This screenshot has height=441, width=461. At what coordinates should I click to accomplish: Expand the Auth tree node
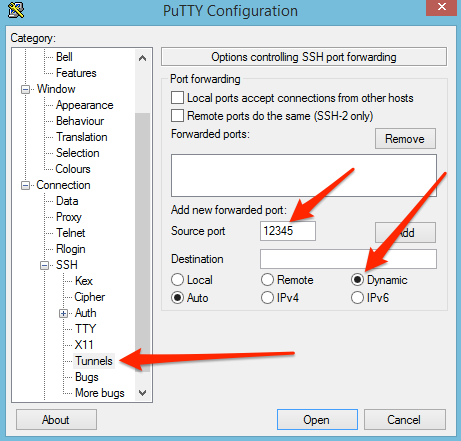coord(63,313)
